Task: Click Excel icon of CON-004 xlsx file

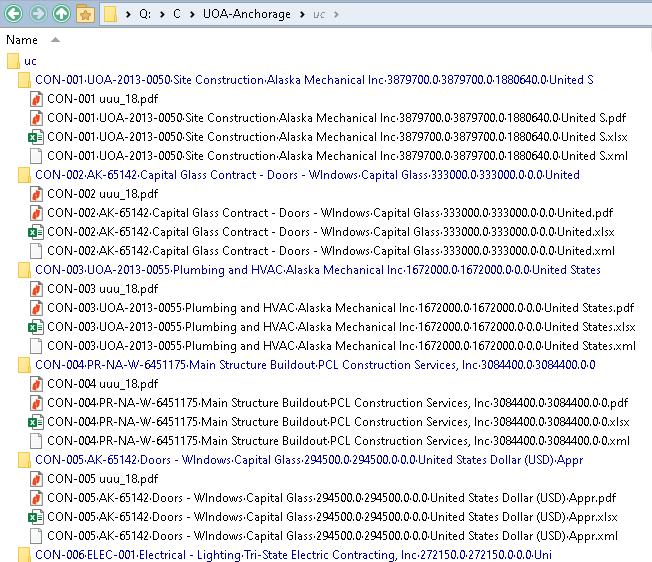Action: point(36,422)
